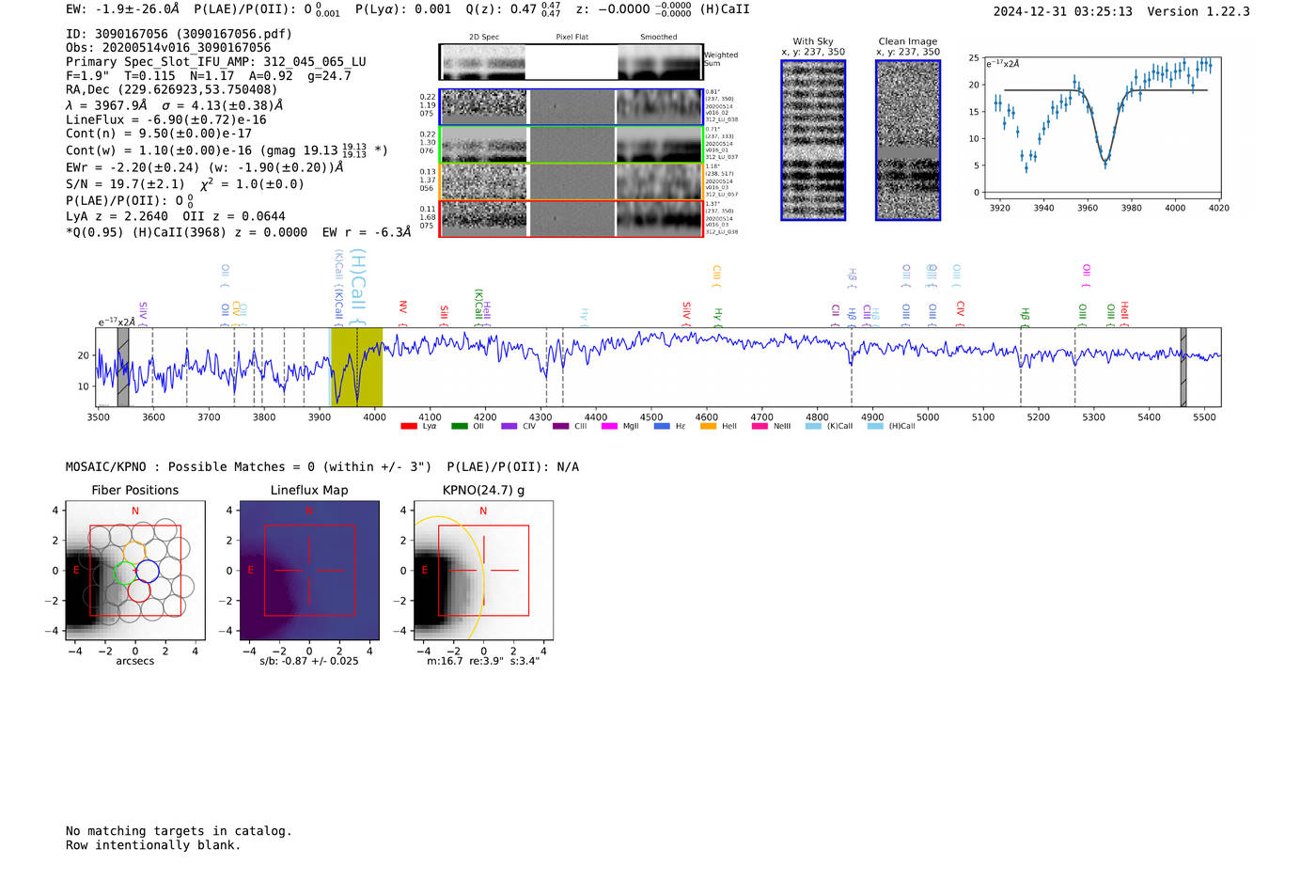Click the green OII legend swatch

pos(460,426)
